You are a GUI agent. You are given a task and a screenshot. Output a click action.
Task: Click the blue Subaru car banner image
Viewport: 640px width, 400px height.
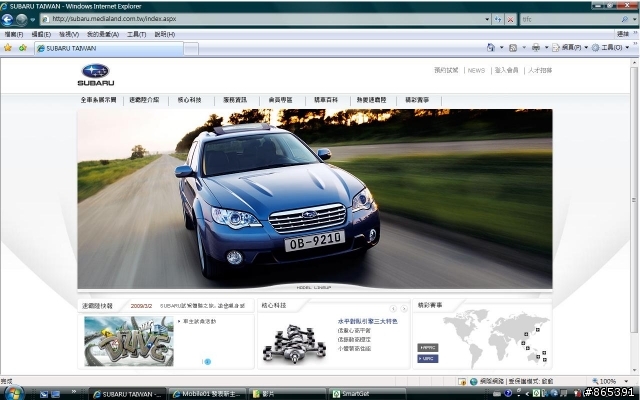[315, 199]
